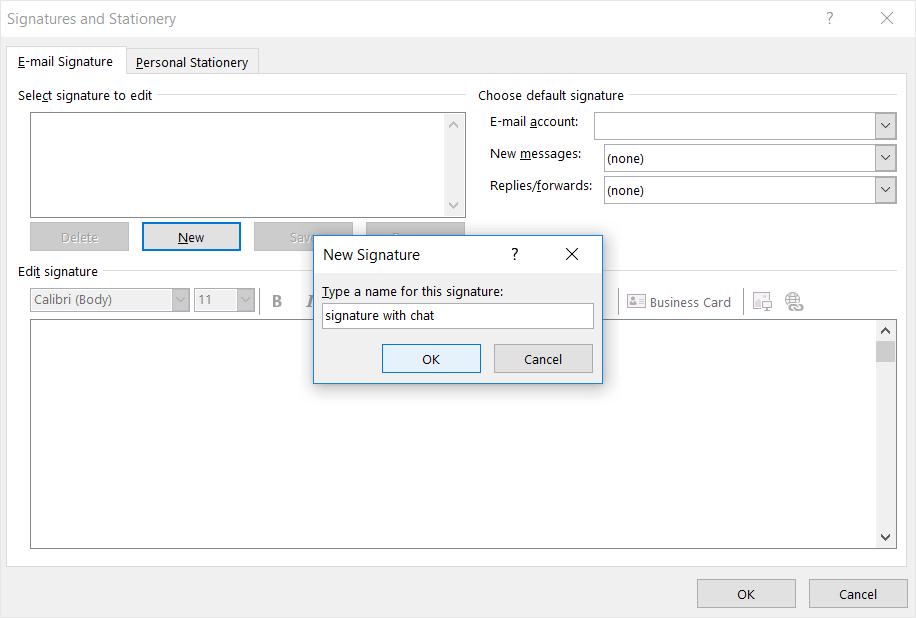Open the Calibri (Body) font dropdown
This screenshot has width=916, height=618.
[179, 300]
